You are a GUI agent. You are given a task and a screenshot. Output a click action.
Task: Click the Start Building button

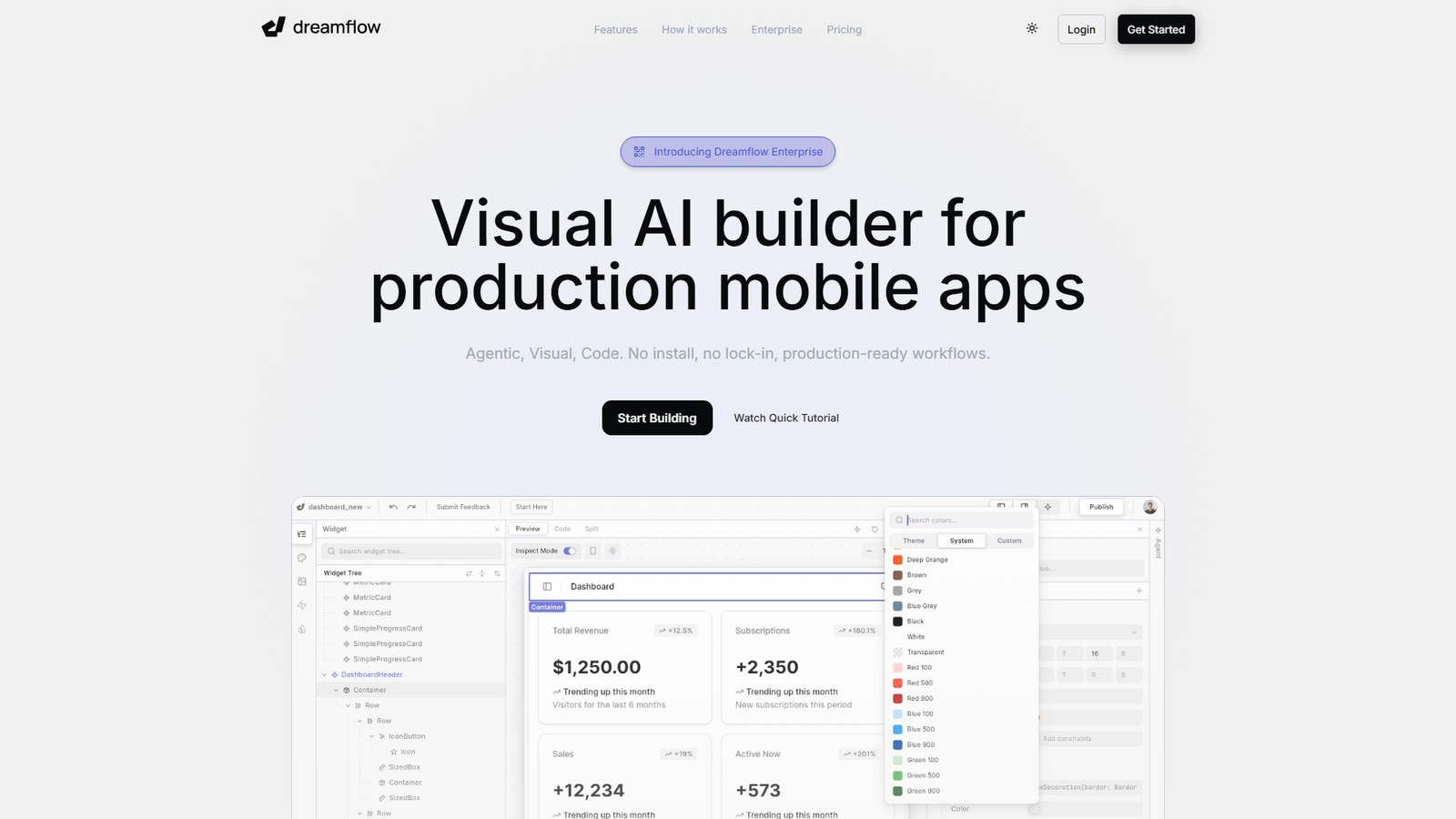click(x=657, y=418)
